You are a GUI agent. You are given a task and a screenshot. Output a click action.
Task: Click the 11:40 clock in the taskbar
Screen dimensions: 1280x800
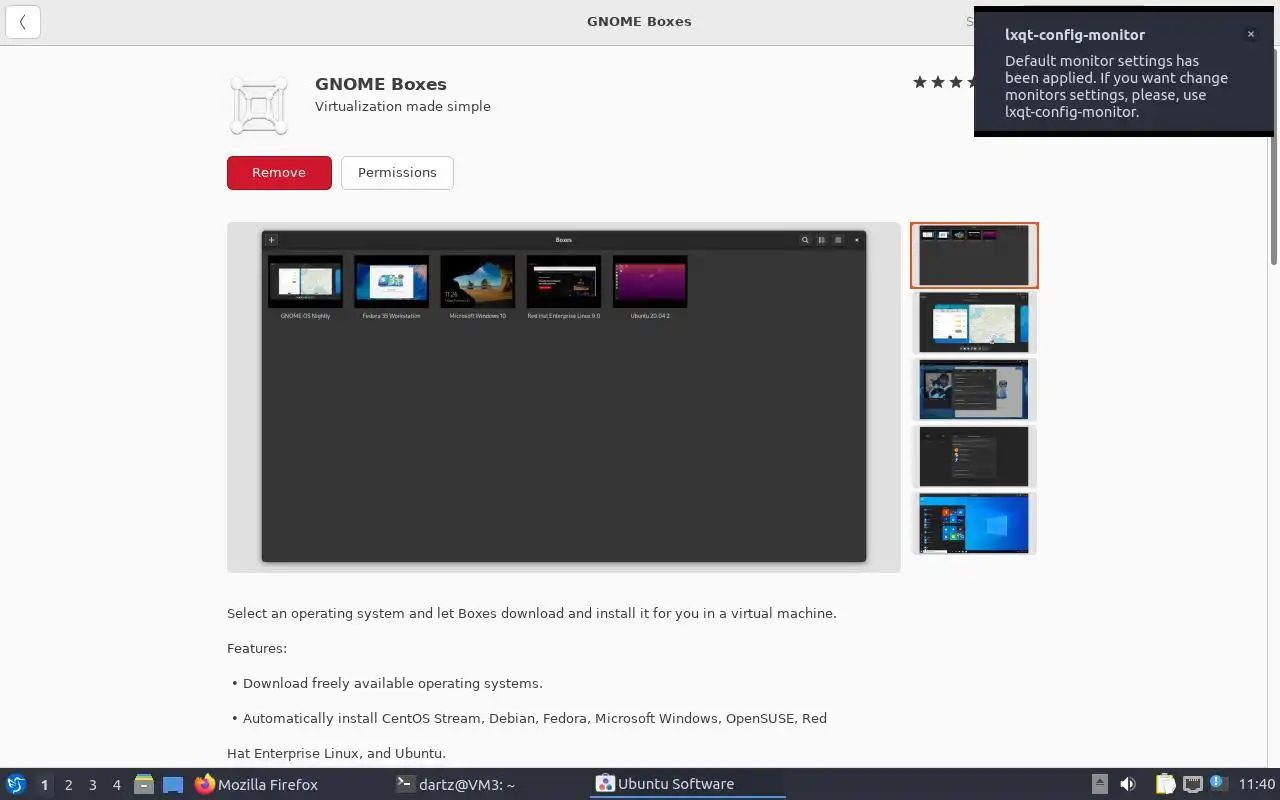point(1257,784)
